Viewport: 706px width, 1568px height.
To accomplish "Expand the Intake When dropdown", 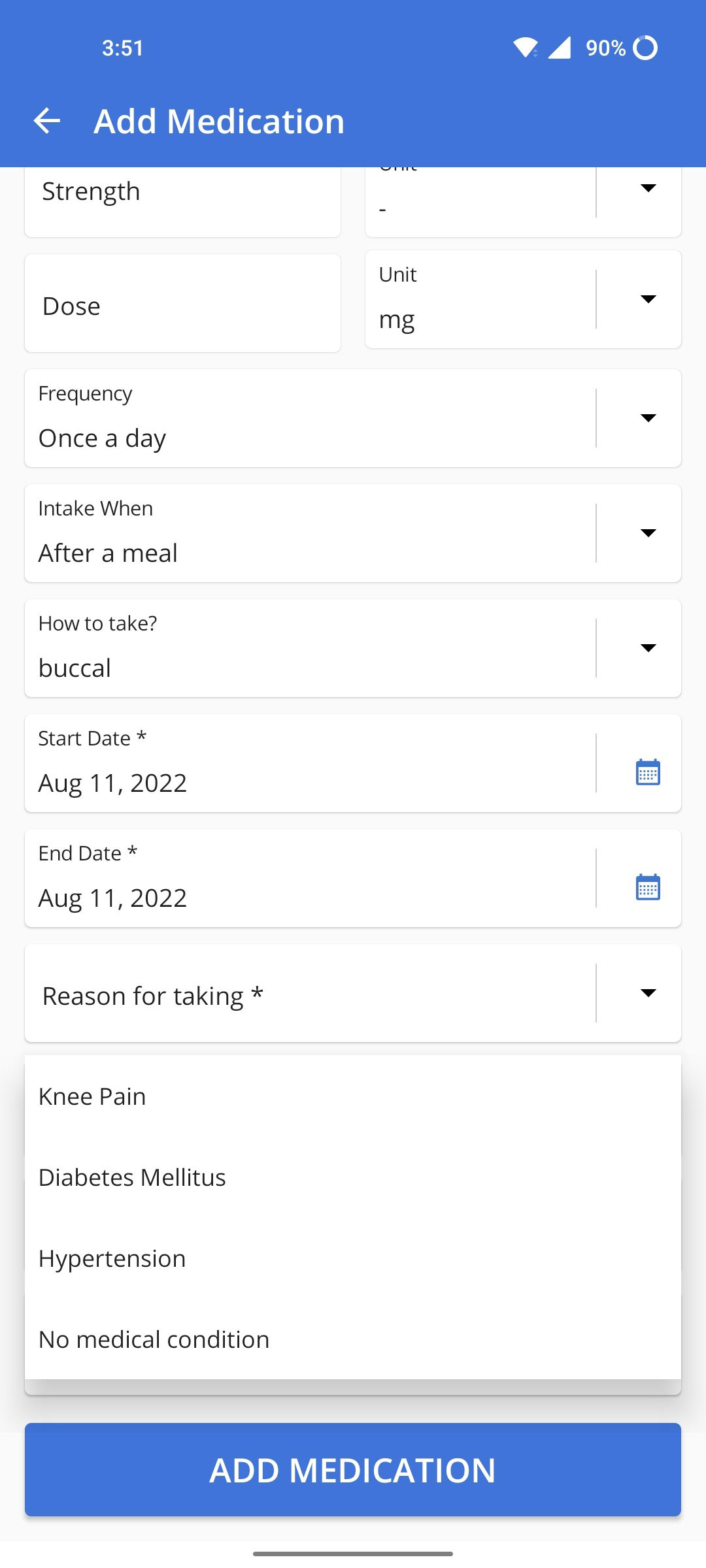I will pos(648,533).
